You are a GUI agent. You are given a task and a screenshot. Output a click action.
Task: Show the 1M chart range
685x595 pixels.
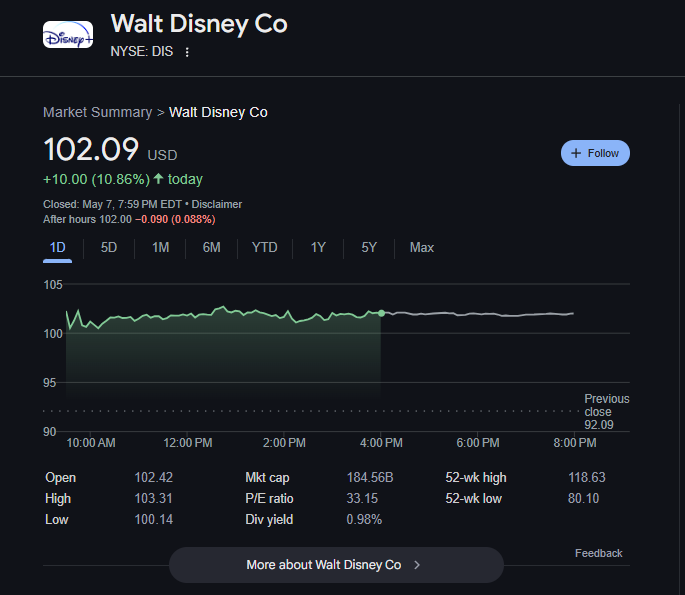160,247
